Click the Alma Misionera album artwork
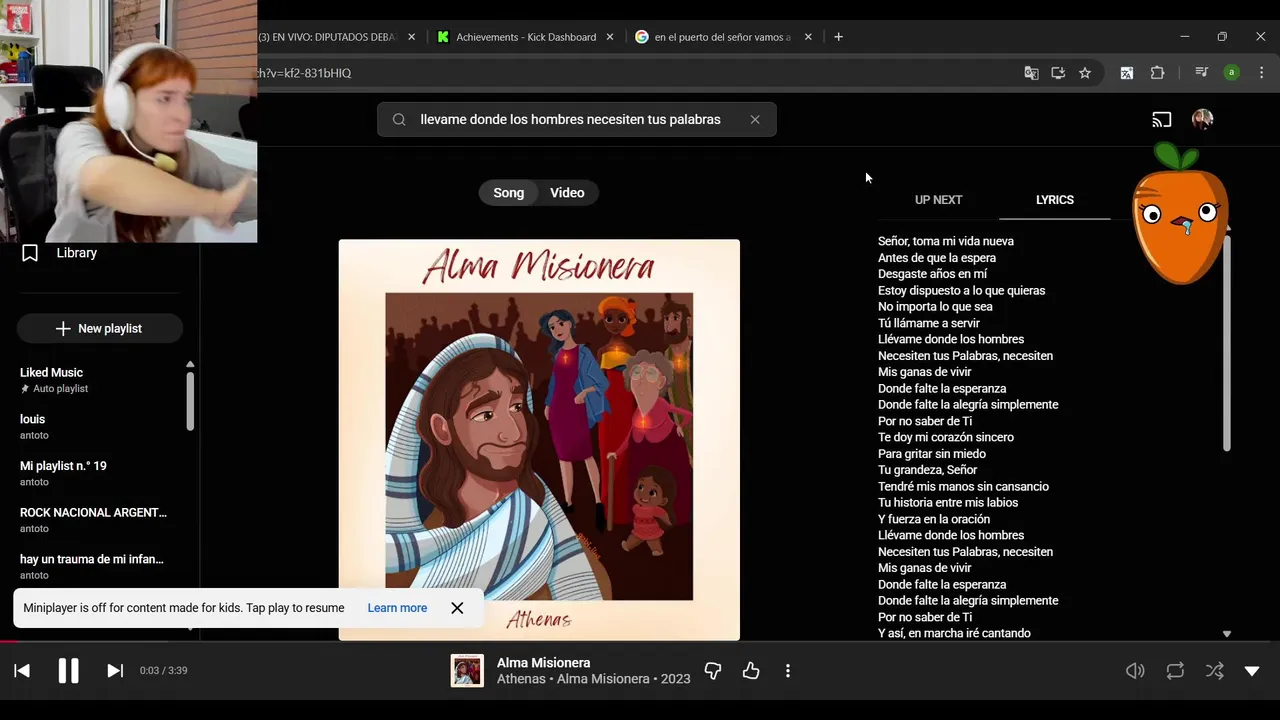This screenshot has height=720, width=1280. pos(539,440)
